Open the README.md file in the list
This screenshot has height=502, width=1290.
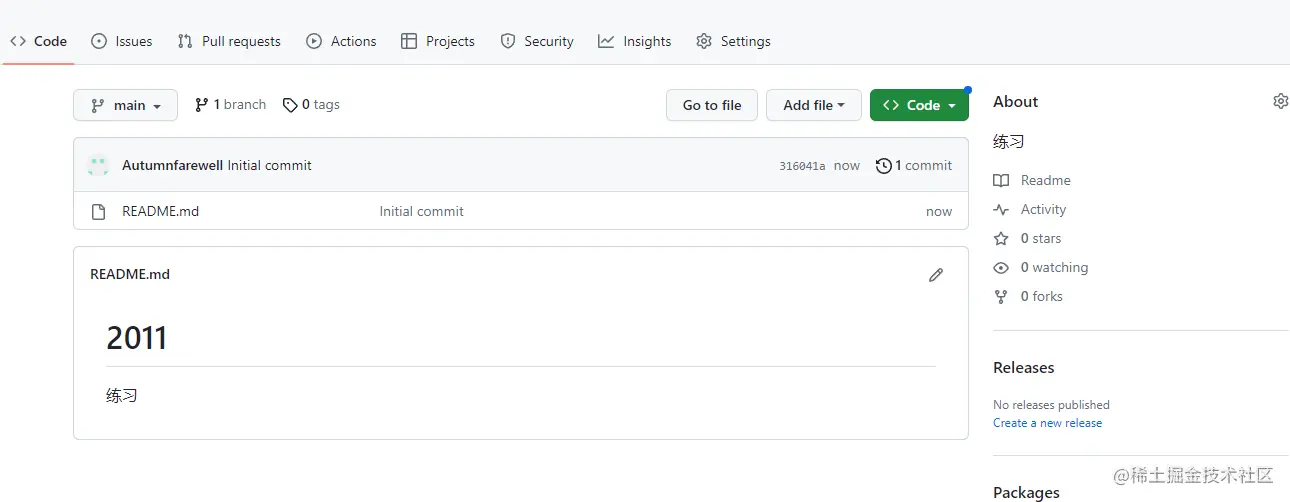(160, 212)
